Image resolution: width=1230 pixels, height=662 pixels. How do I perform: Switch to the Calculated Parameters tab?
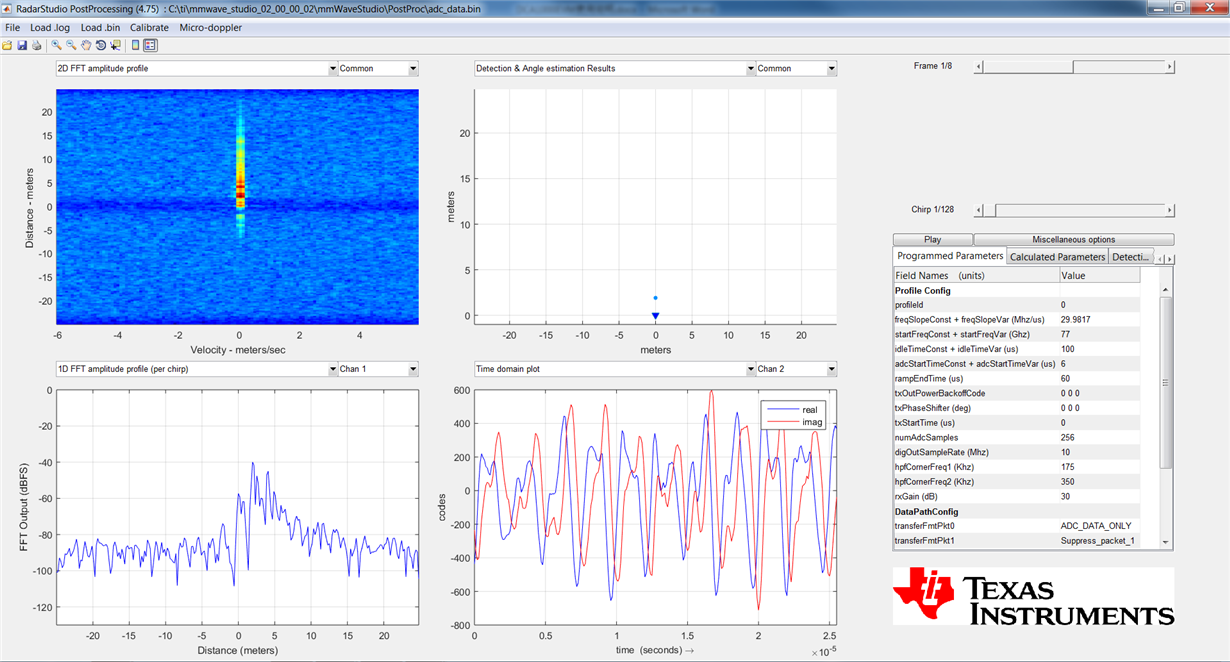1057,257
